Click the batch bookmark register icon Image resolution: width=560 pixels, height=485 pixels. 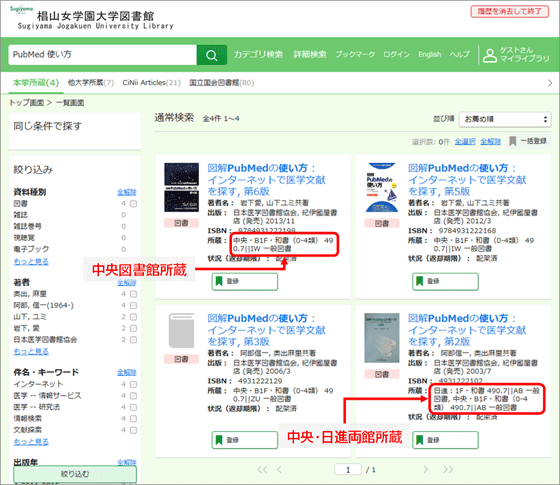click(x=512, y=141)
